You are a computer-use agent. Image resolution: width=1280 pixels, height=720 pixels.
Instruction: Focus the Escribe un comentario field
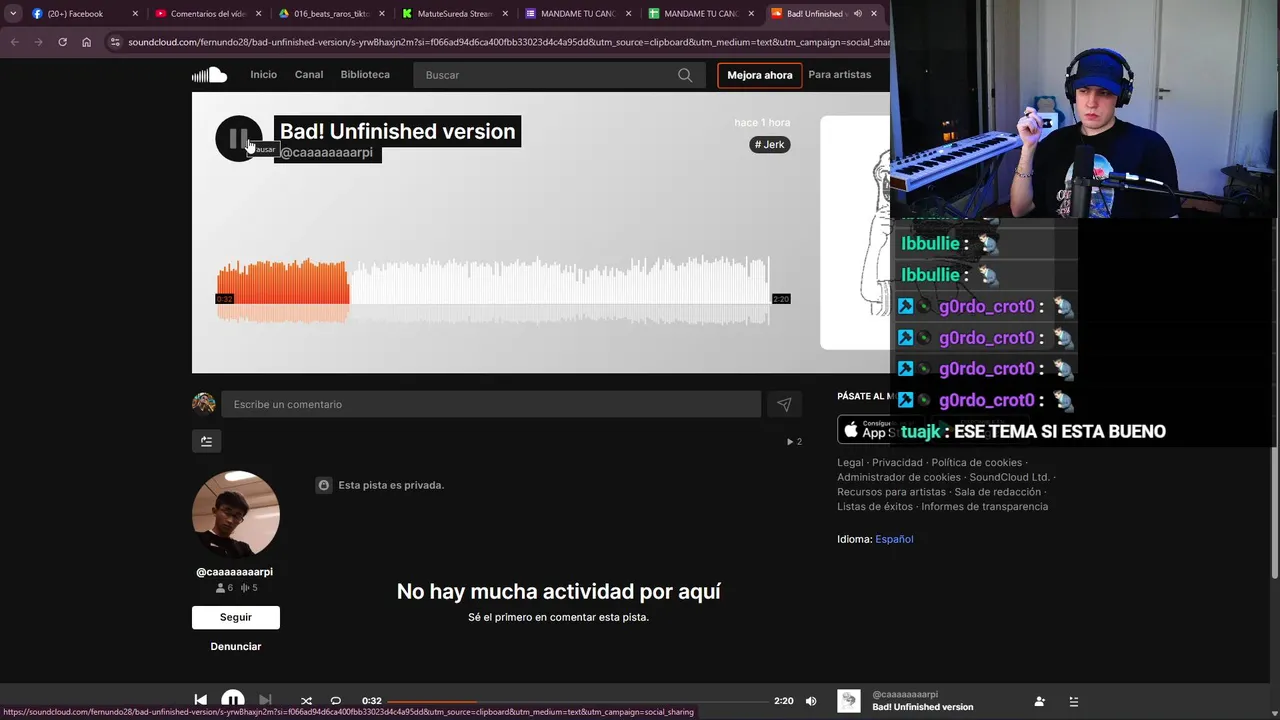[x=491, y=404]
